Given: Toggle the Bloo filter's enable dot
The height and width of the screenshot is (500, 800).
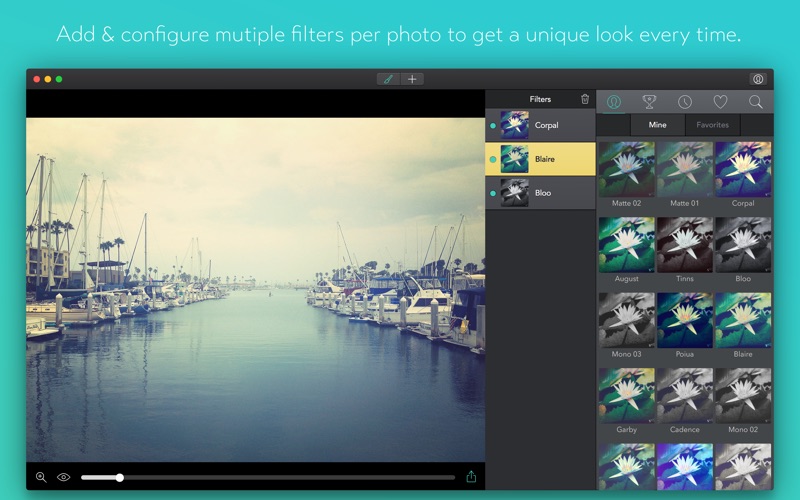Looking at the screenshot, I should click(x=493, y=193).
